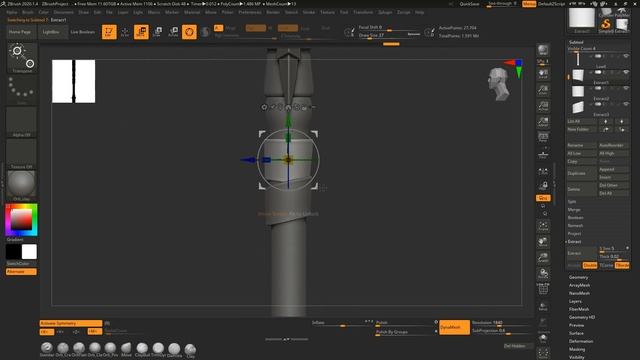
Task: Click the Append button
Action: (613, 169)
